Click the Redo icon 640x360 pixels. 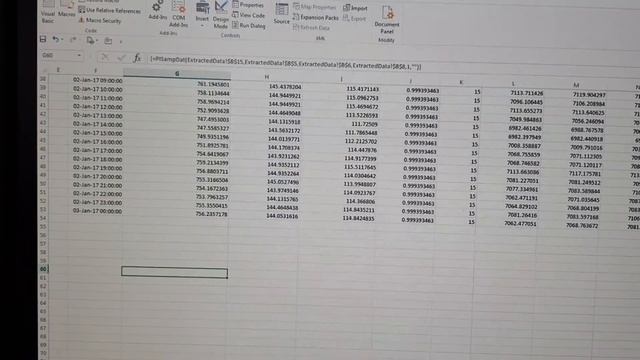pyautogui.click(x=73, y=40)
